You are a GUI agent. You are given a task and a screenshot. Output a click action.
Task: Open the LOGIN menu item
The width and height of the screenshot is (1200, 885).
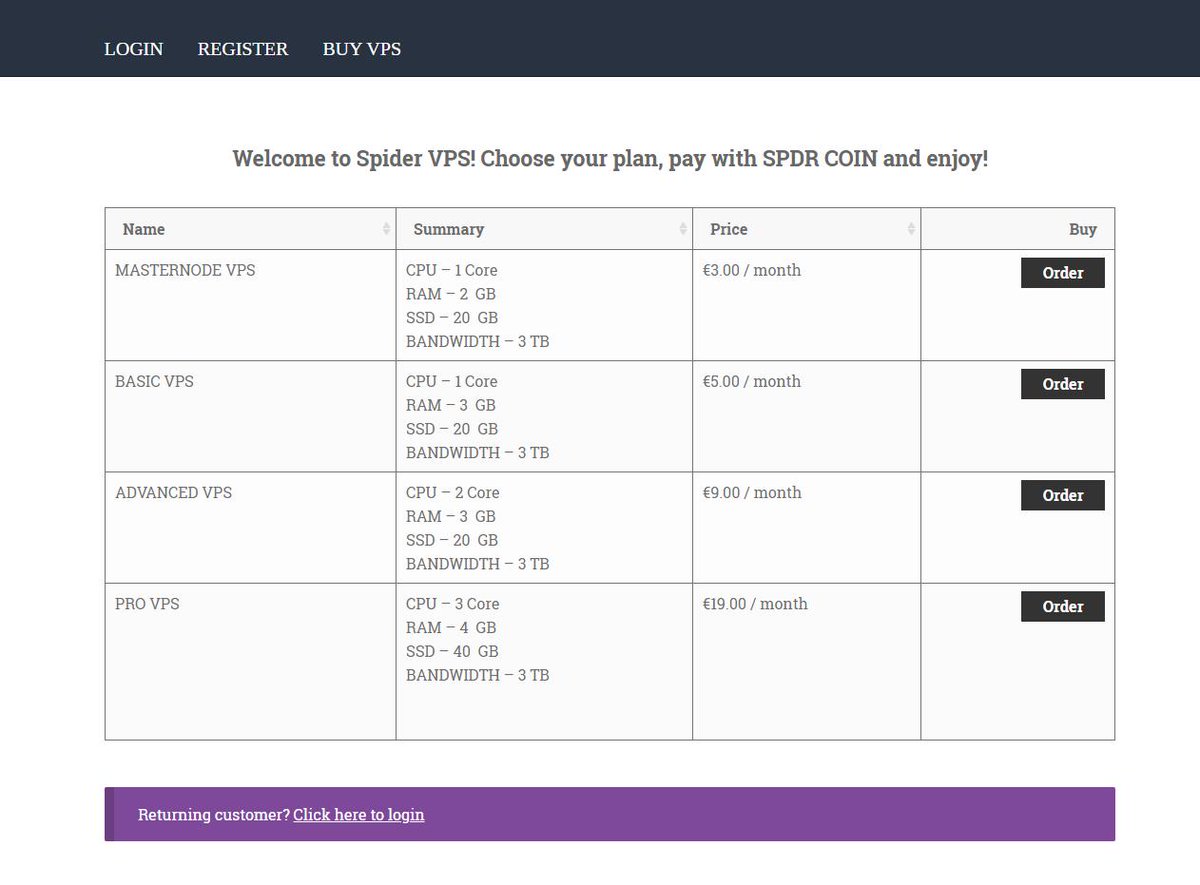(133, 49)
